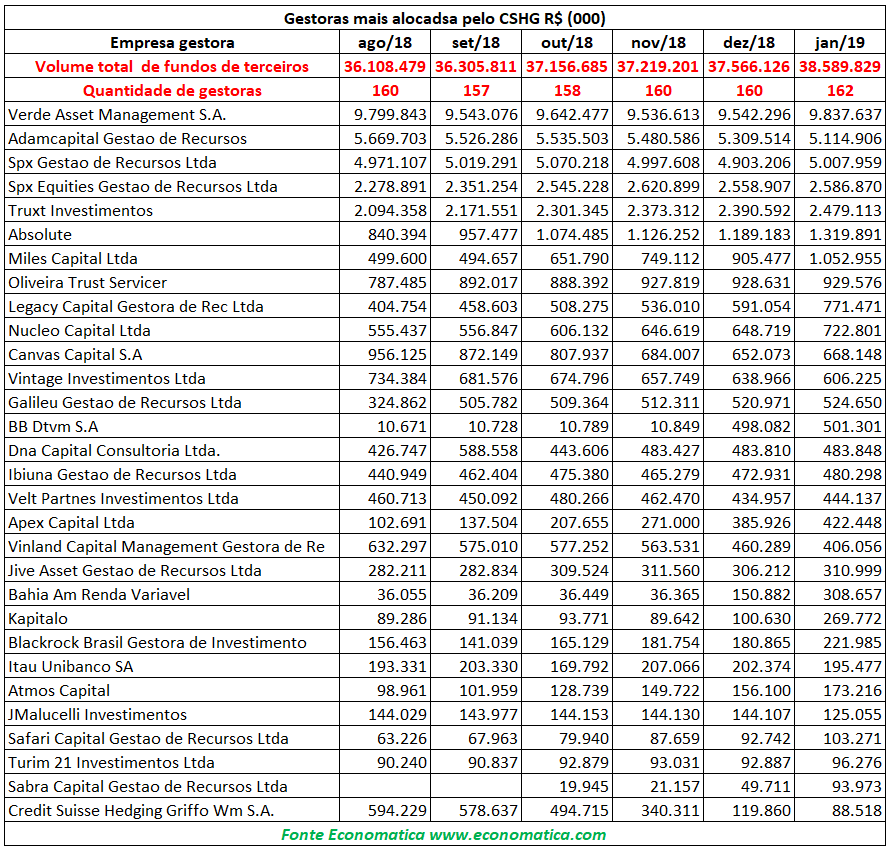Click BB Dtvm value 498.082
This screenshot has height=849, width=890.
click(761, 426)
